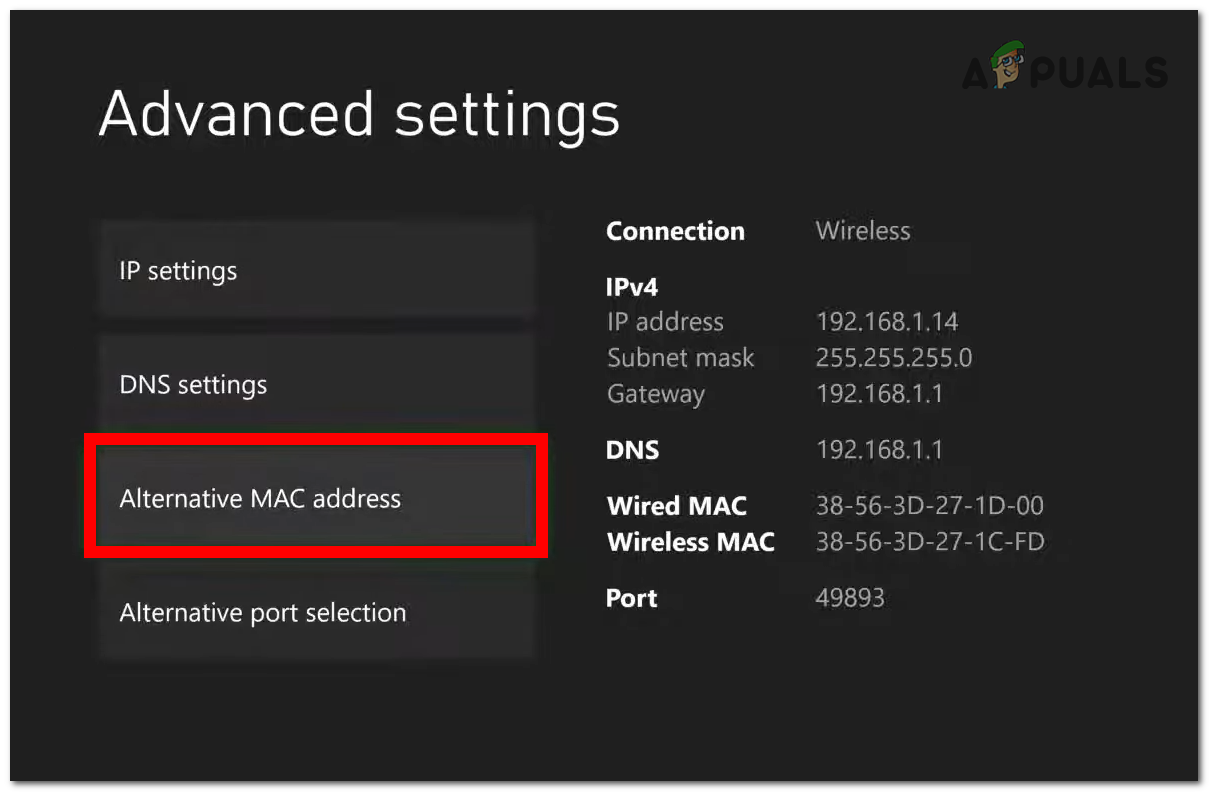This screenshot has height=792, width=1209.
Task: Click the Wired MAC label
Action: pyautogui.click(x=677, y=506)
